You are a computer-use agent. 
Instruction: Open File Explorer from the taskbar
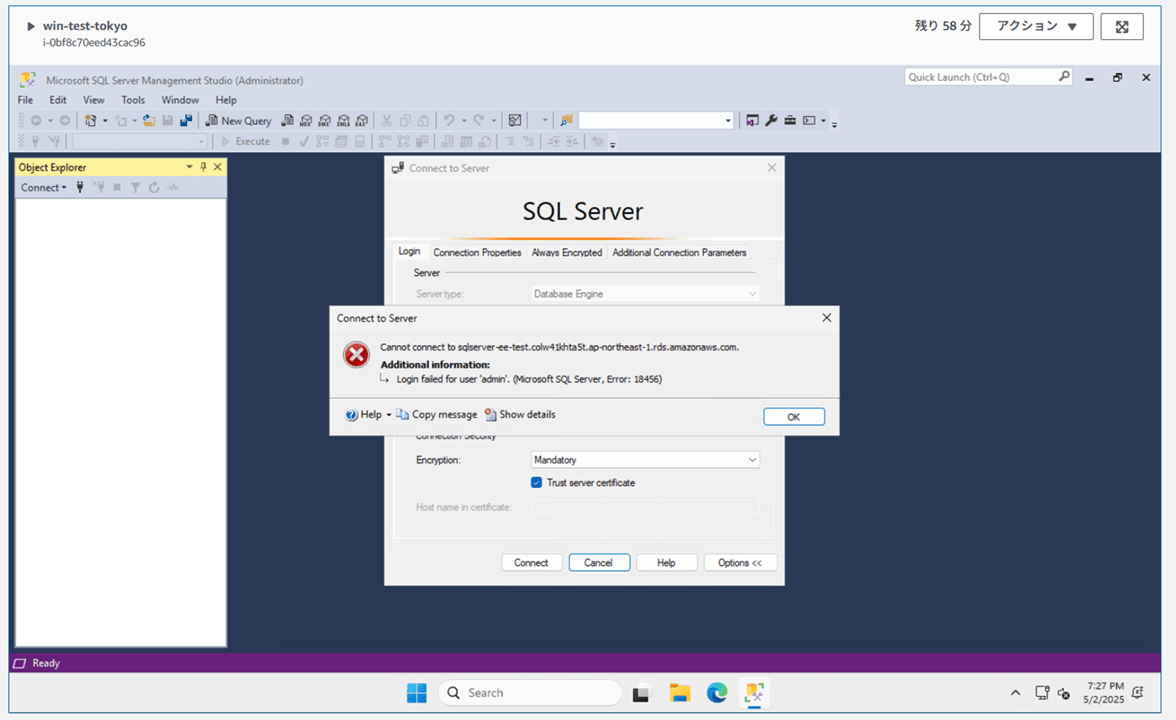tap(680, 693)
